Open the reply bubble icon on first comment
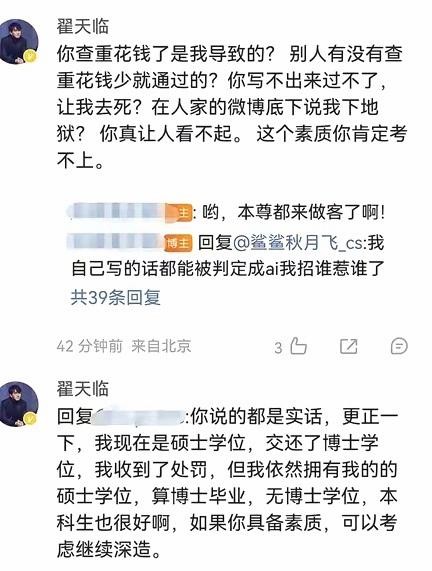The height and width of the screenshot is (571, 432). [399, 346]
